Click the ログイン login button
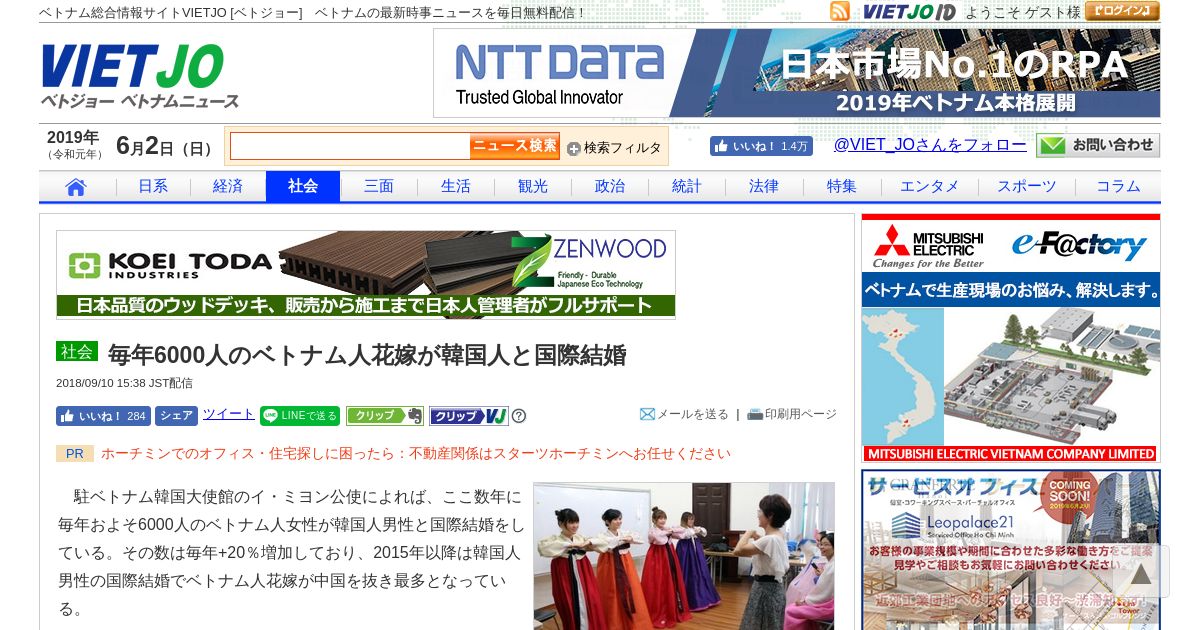Viewport: 1200px width, 630px height. point(1122,11)
